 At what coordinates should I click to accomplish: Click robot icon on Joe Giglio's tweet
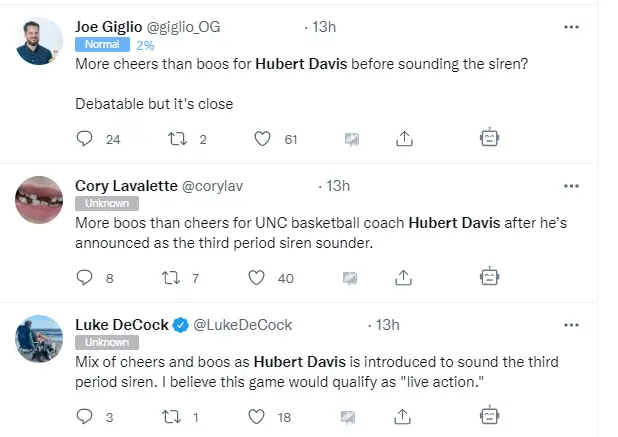(x=489, y=138)
